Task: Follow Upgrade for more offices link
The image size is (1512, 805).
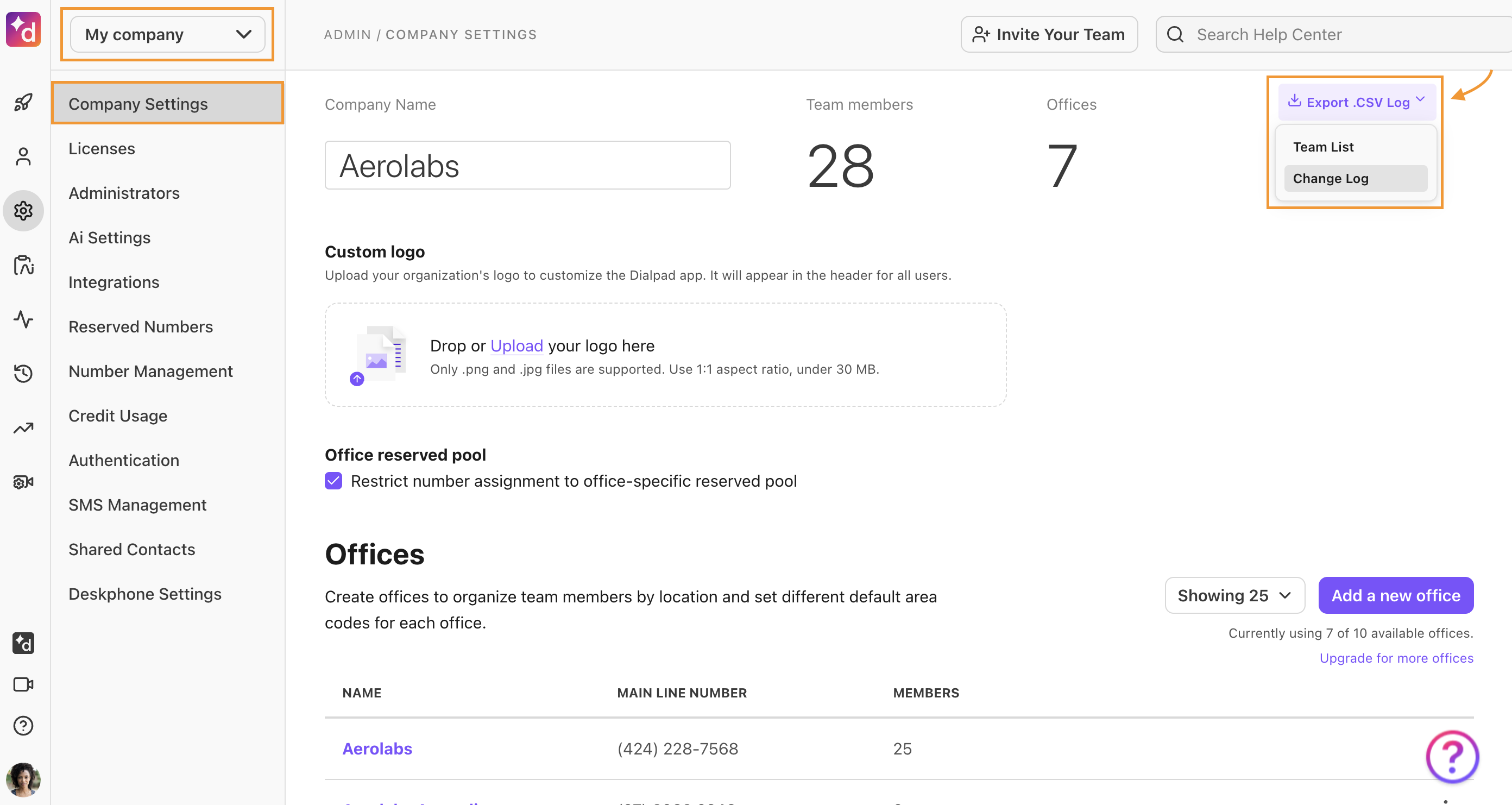Action: (1396, 658)
